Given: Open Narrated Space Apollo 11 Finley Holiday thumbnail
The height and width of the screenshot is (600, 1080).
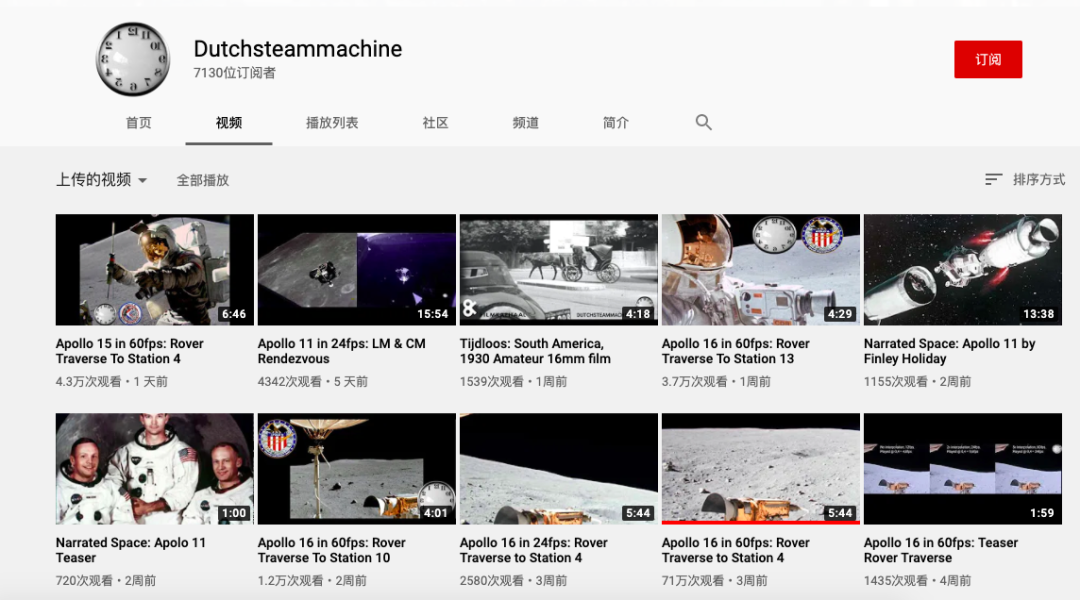Looking at the screenshot, I should coord(963,269).
